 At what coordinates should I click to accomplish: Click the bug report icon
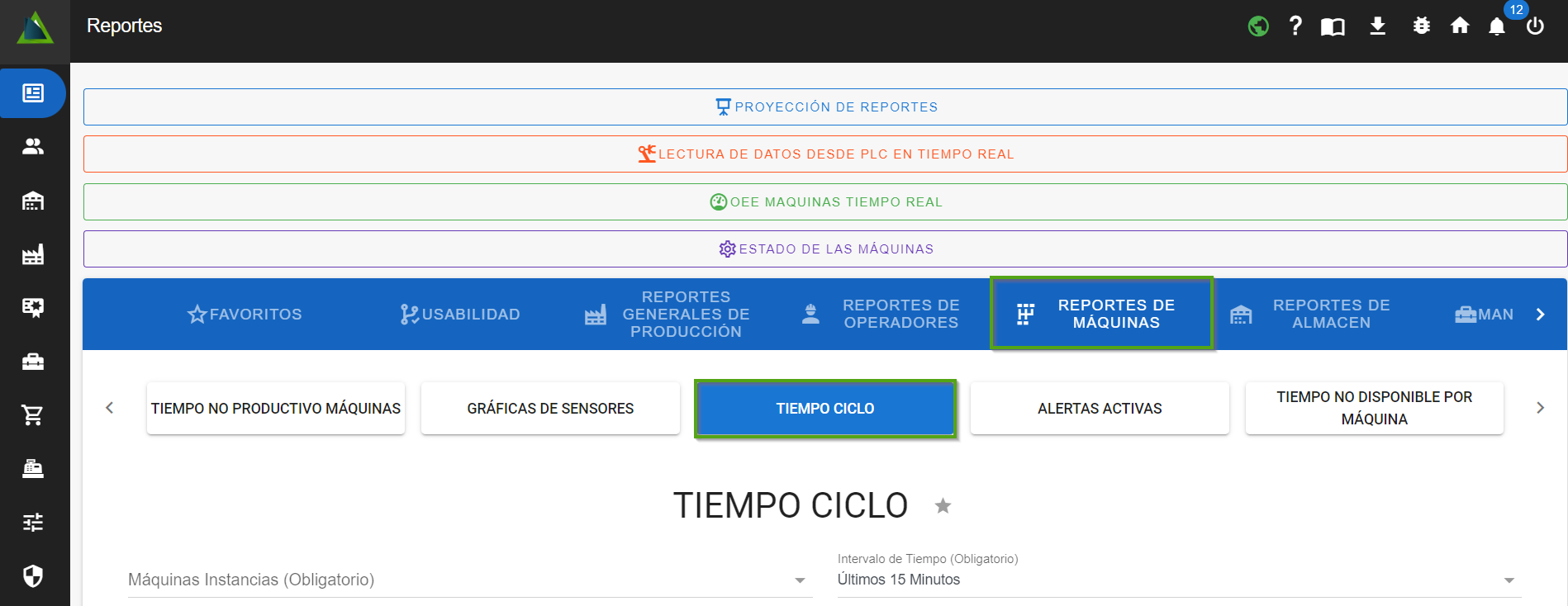(1421, 26)
